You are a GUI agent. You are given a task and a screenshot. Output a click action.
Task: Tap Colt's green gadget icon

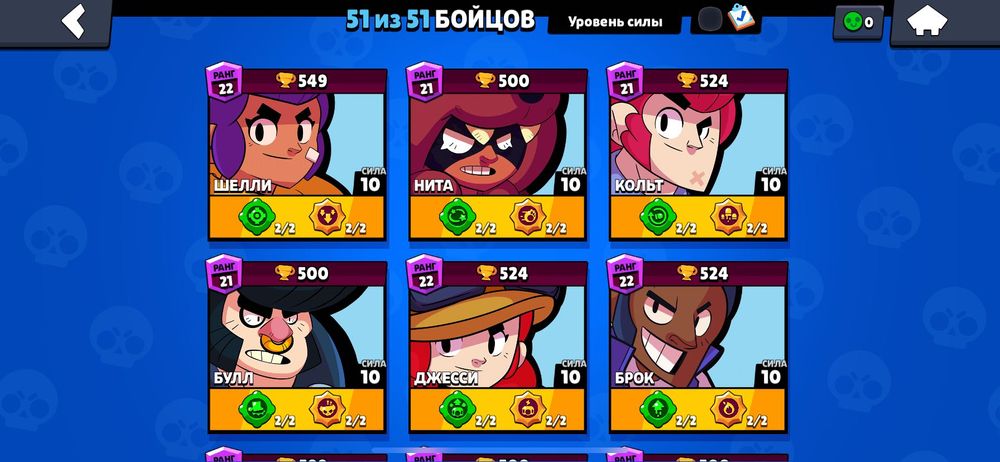[658, 217]
